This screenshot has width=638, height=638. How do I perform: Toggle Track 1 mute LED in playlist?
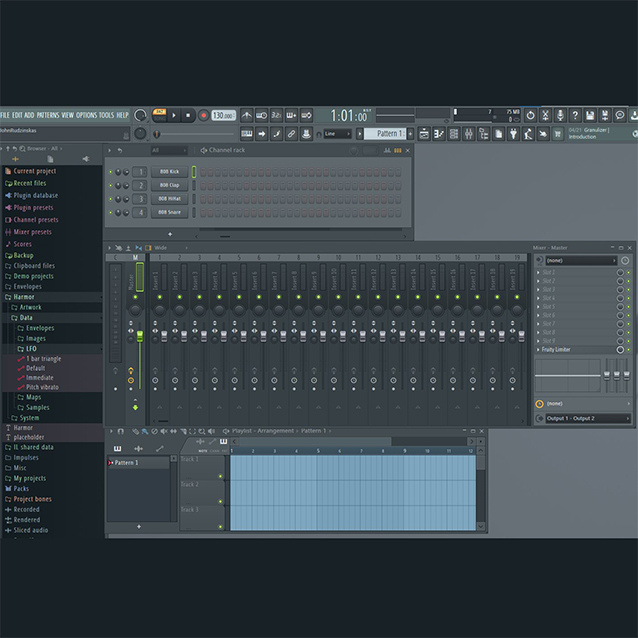click(x=221, y=476)
